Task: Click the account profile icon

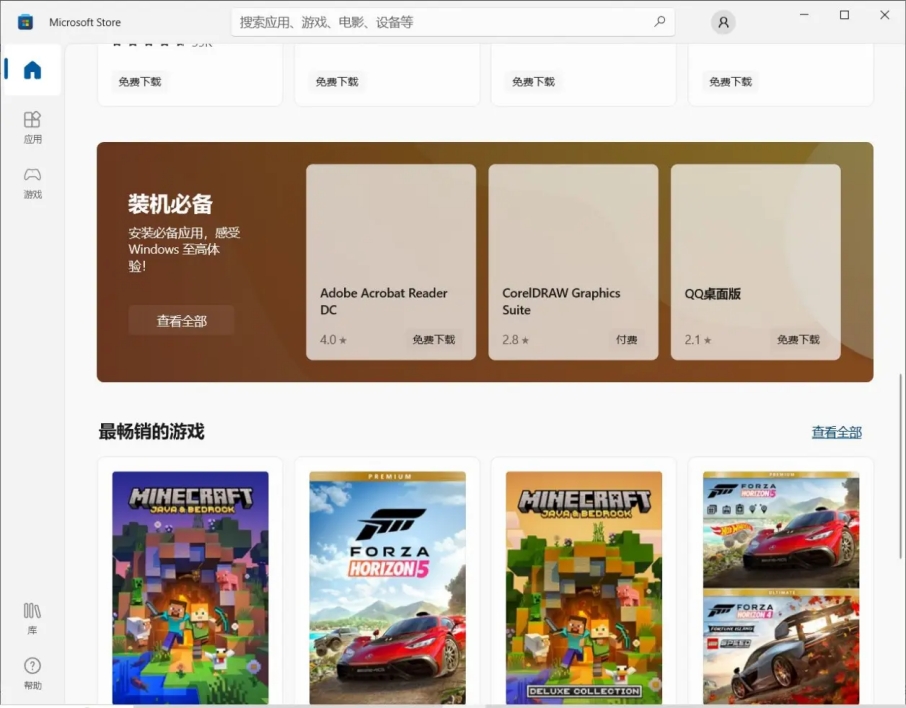Action: tap(723, 21)
